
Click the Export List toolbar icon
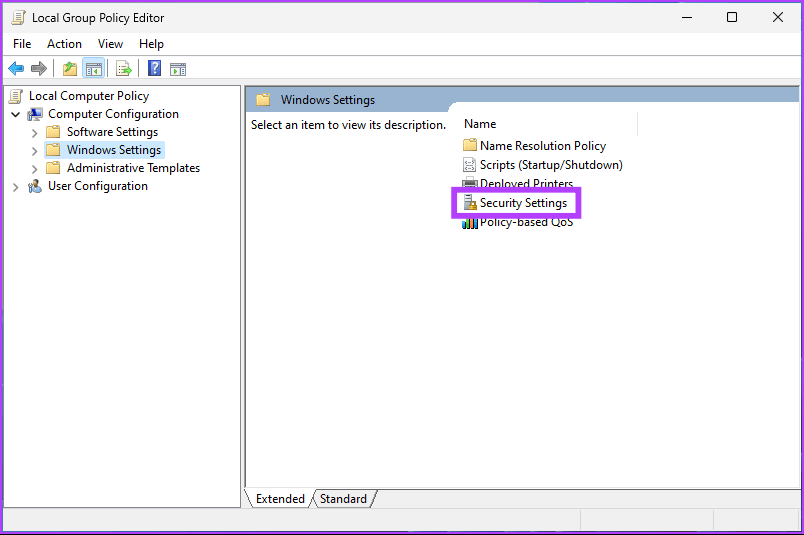tap(124, 68)
